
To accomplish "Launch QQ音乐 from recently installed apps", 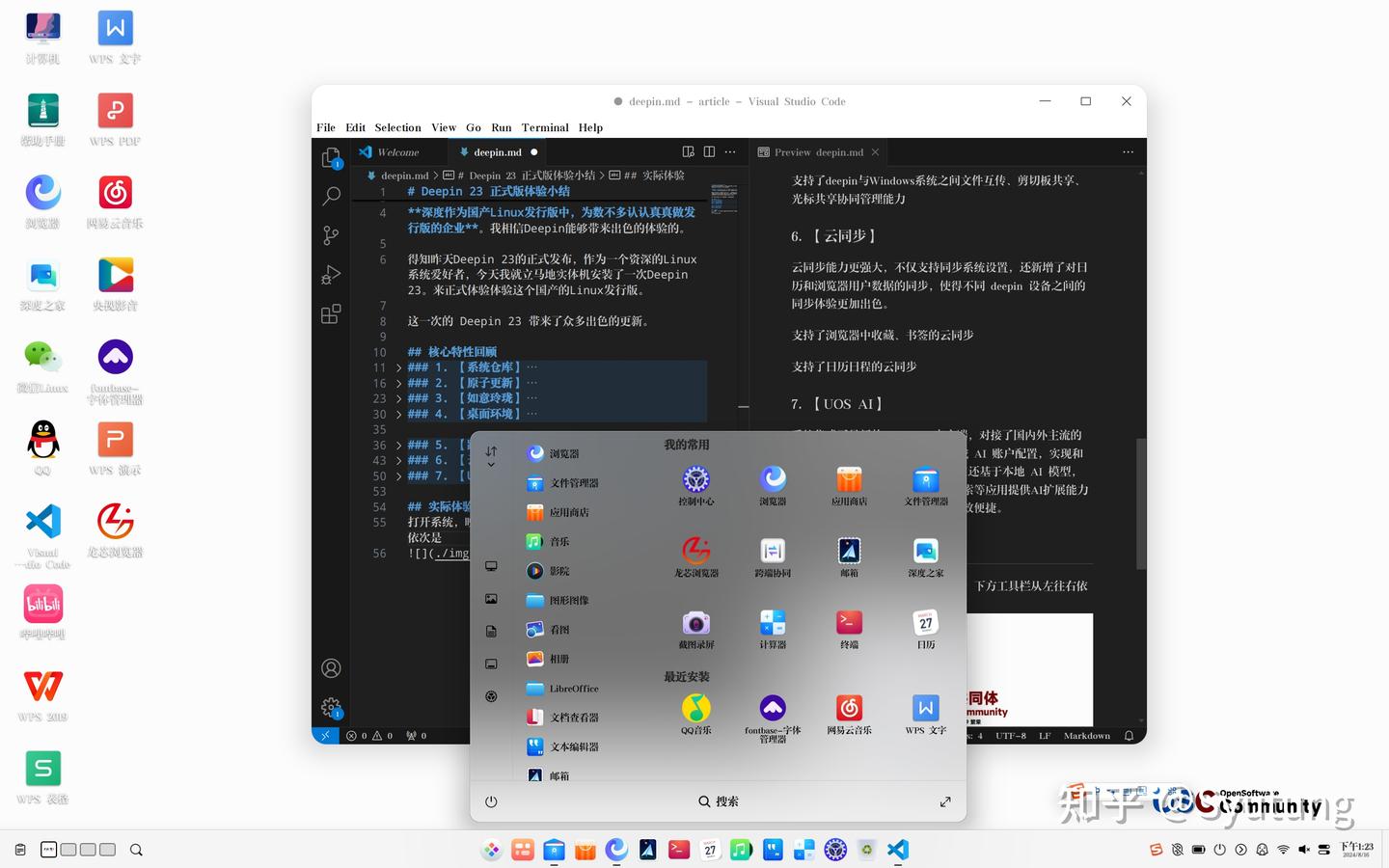I will point(695,714).
